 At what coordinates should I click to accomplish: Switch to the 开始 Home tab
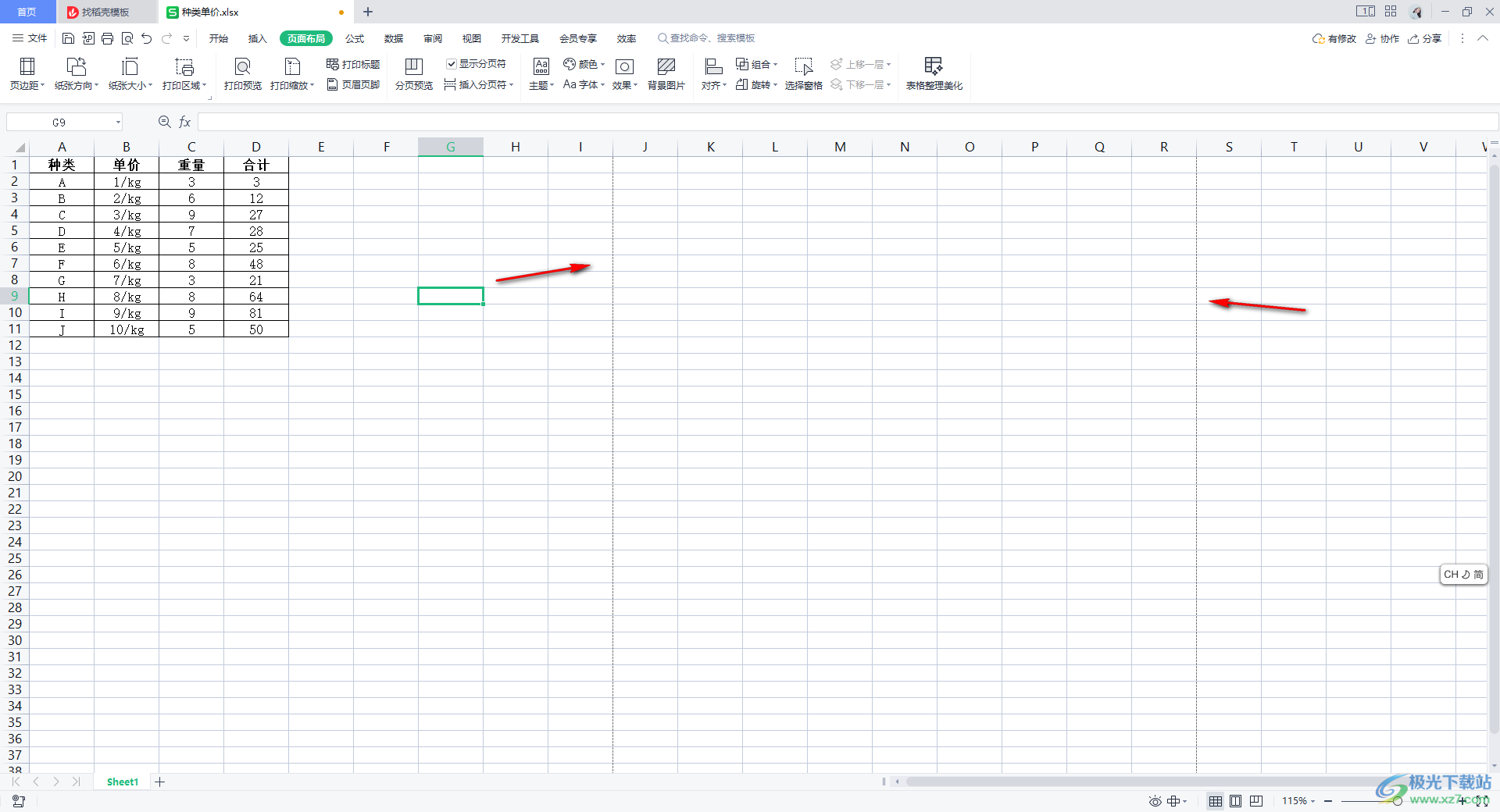point(219,38)
